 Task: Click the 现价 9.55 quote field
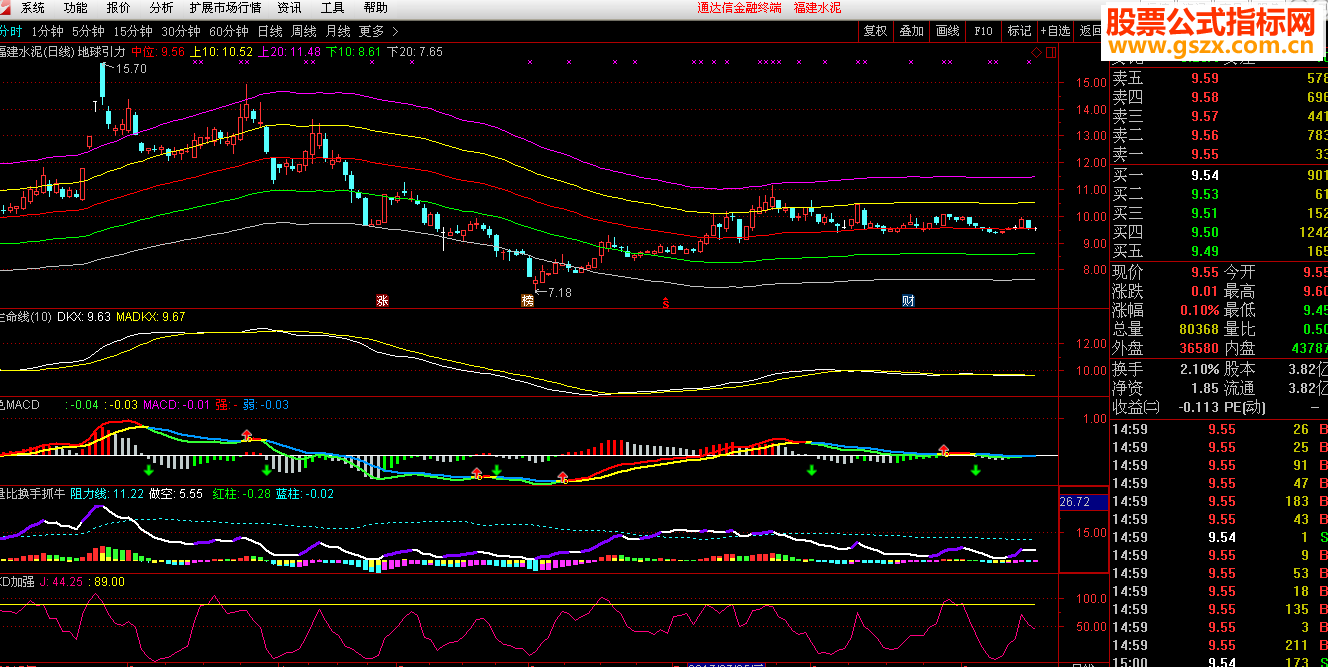point(1166,272)
